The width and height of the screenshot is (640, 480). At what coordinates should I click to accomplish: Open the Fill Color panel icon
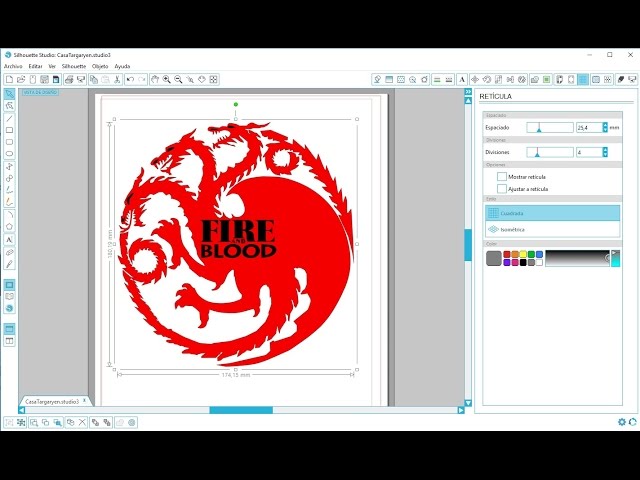[377, 79]
